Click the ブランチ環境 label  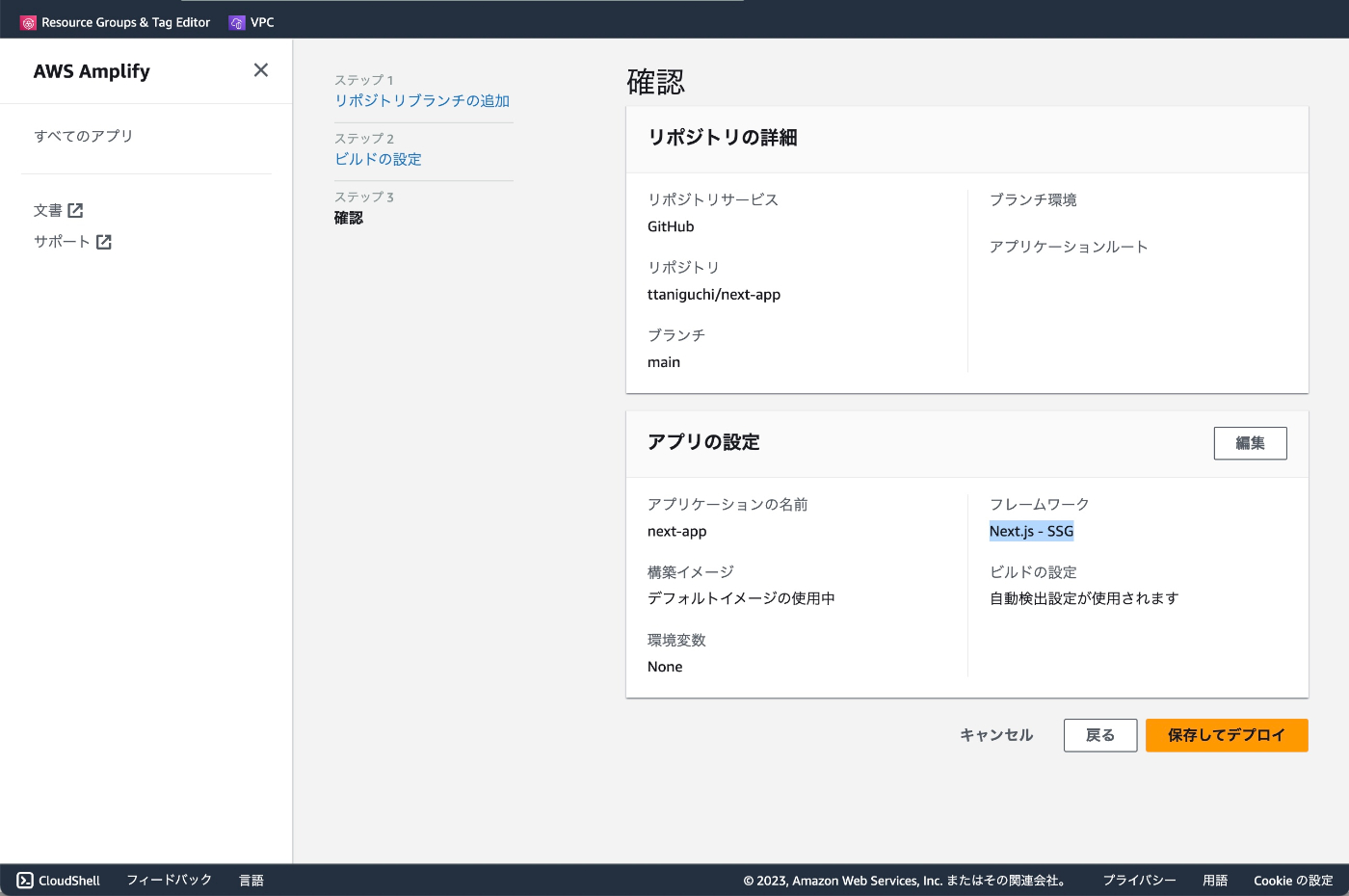(x=1033, y=199)
